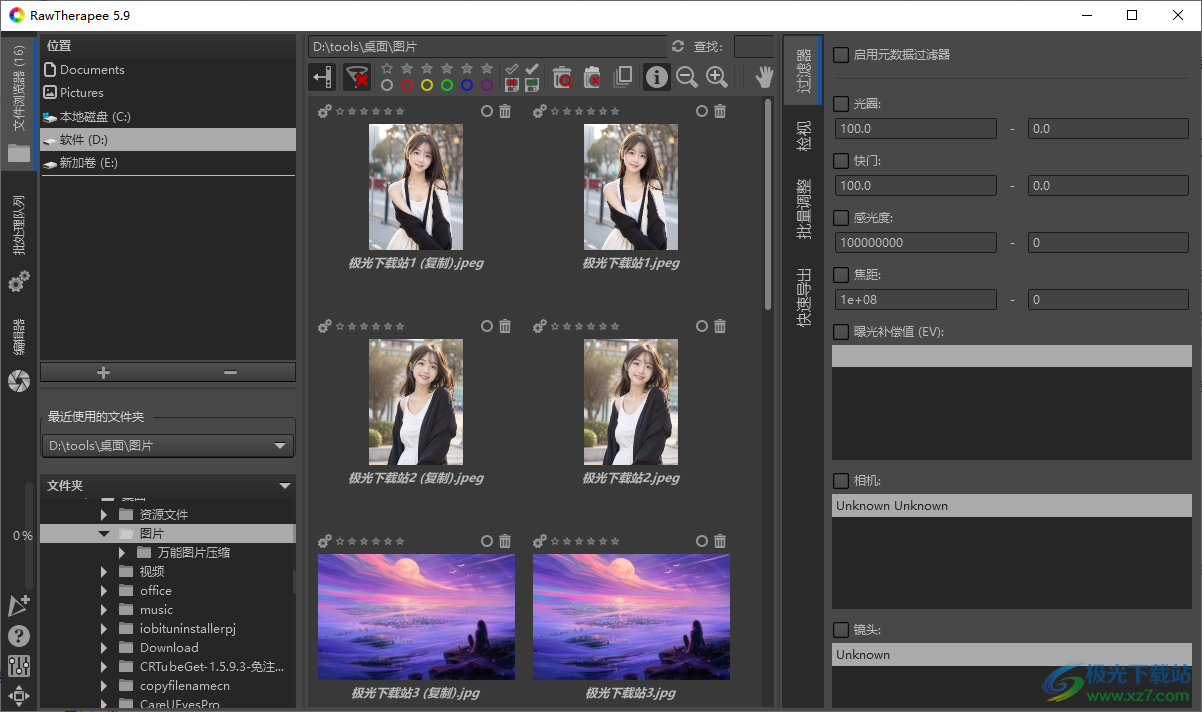This screenshot has height=712, width=1202.
Task: Expand the office folder node
Action: coord(104,591)
